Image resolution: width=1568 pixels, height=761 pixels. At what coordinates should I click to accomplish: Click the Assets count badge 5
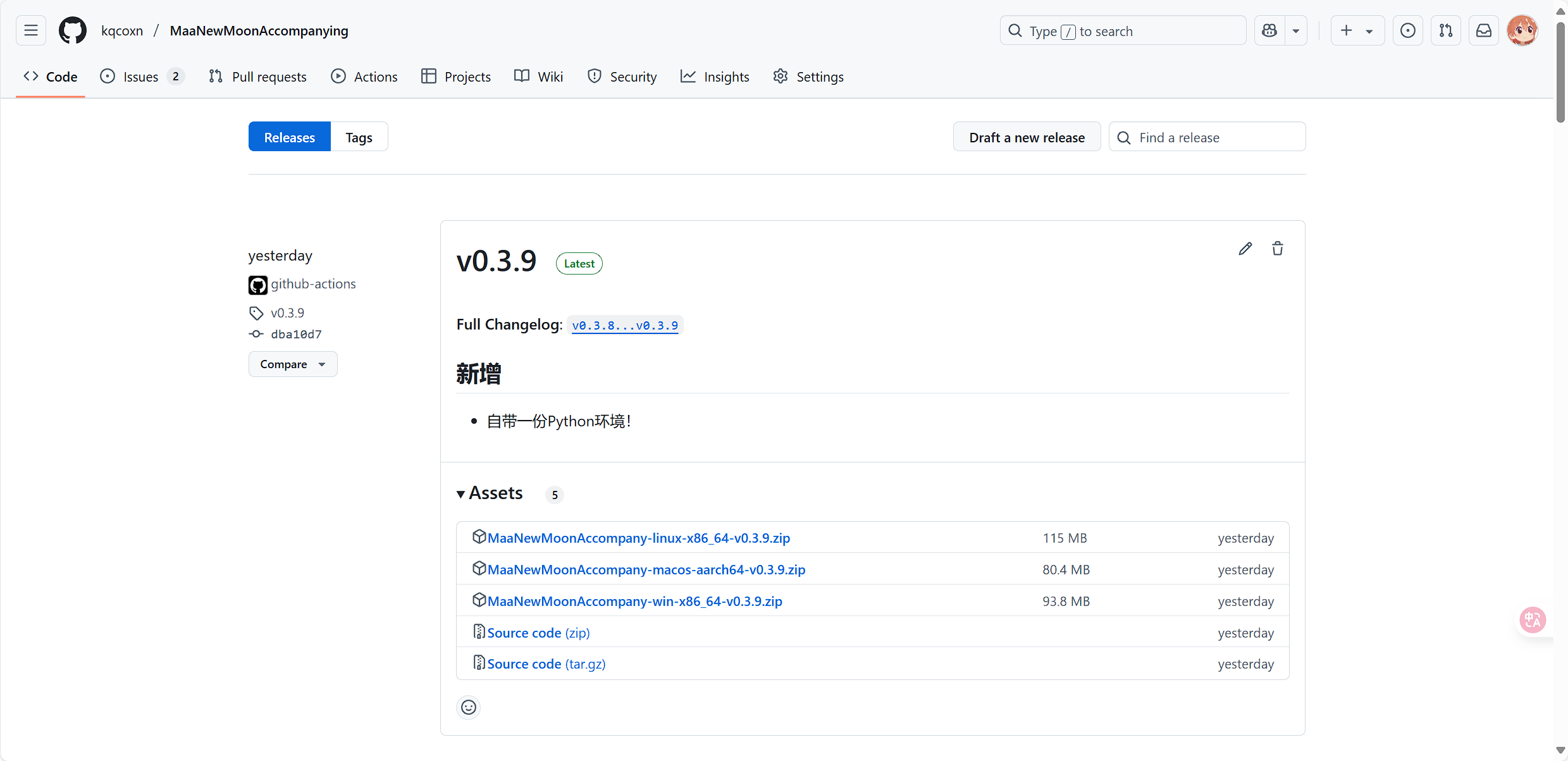(x=555, y=495)
